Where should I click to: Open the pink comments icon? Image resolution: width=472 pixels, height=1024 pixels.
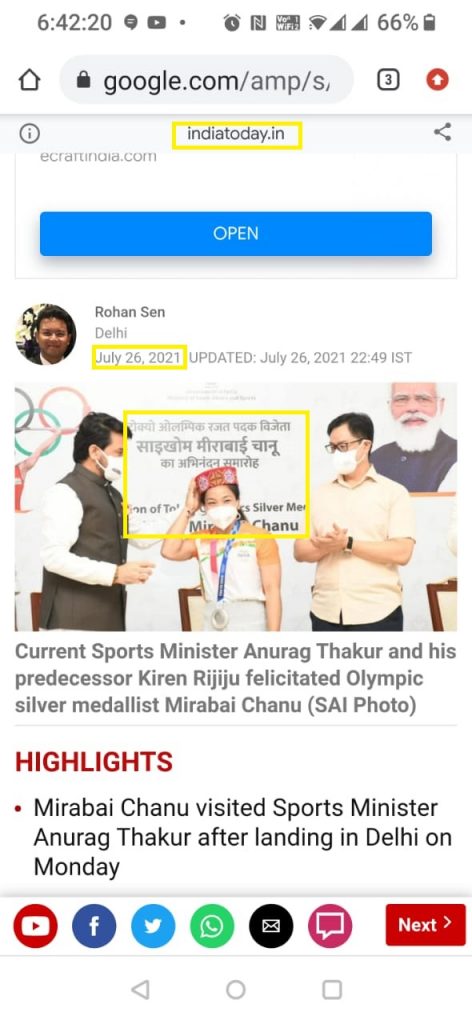[330, 926]
